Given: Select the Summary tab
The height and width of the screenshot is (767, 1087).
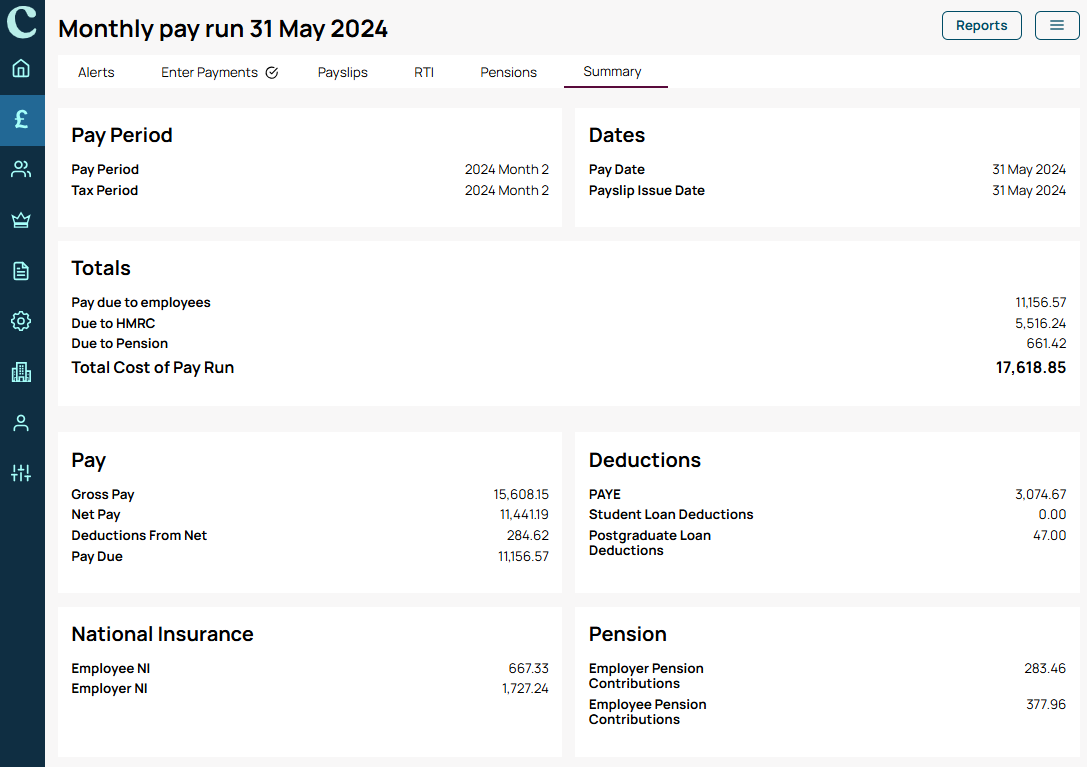Looking at the screenshot, I should click(x=612, y=71).
